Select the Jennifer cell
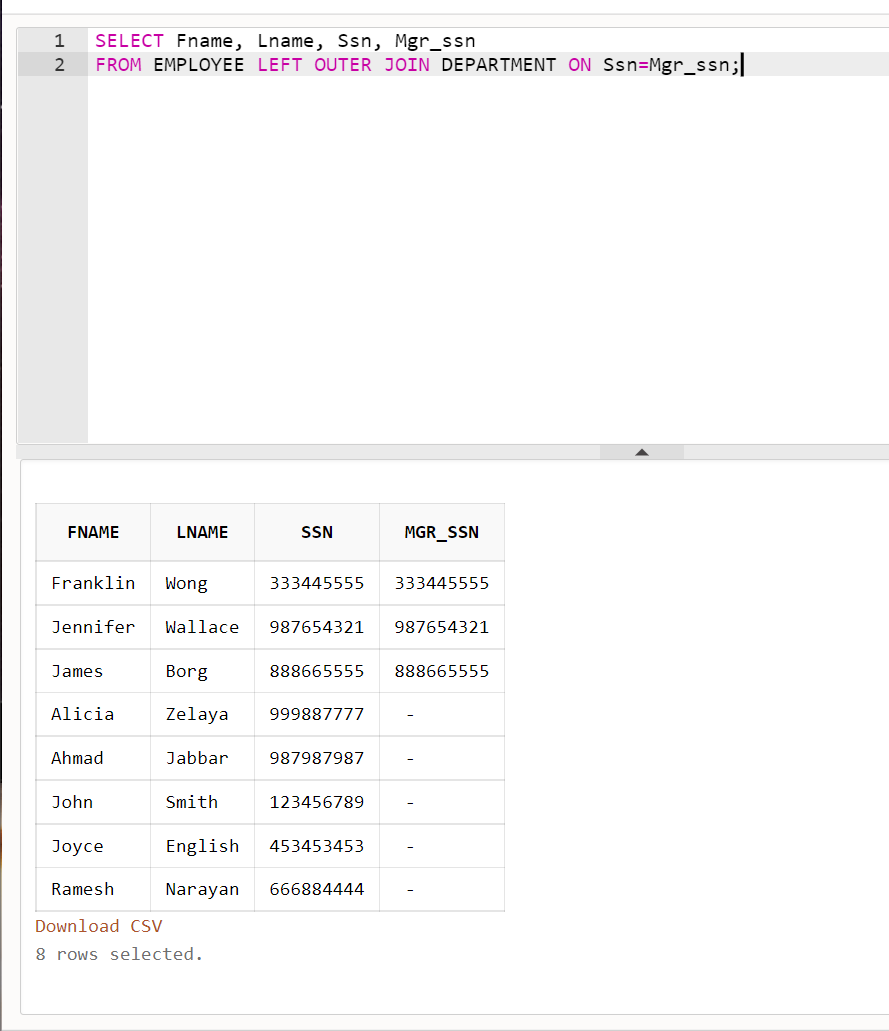 tap(93, 627)
